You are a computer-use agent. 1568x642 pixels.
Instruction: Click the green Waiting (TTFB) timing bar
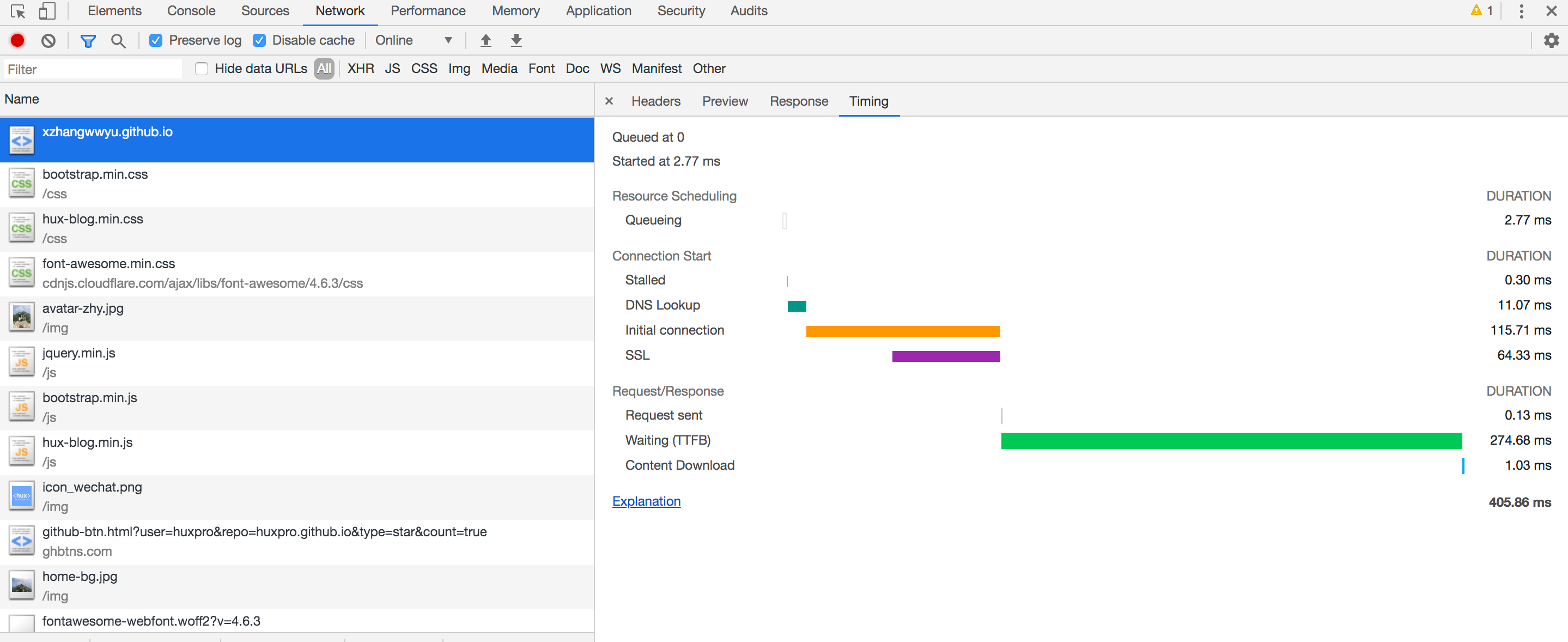point(1231,440)
